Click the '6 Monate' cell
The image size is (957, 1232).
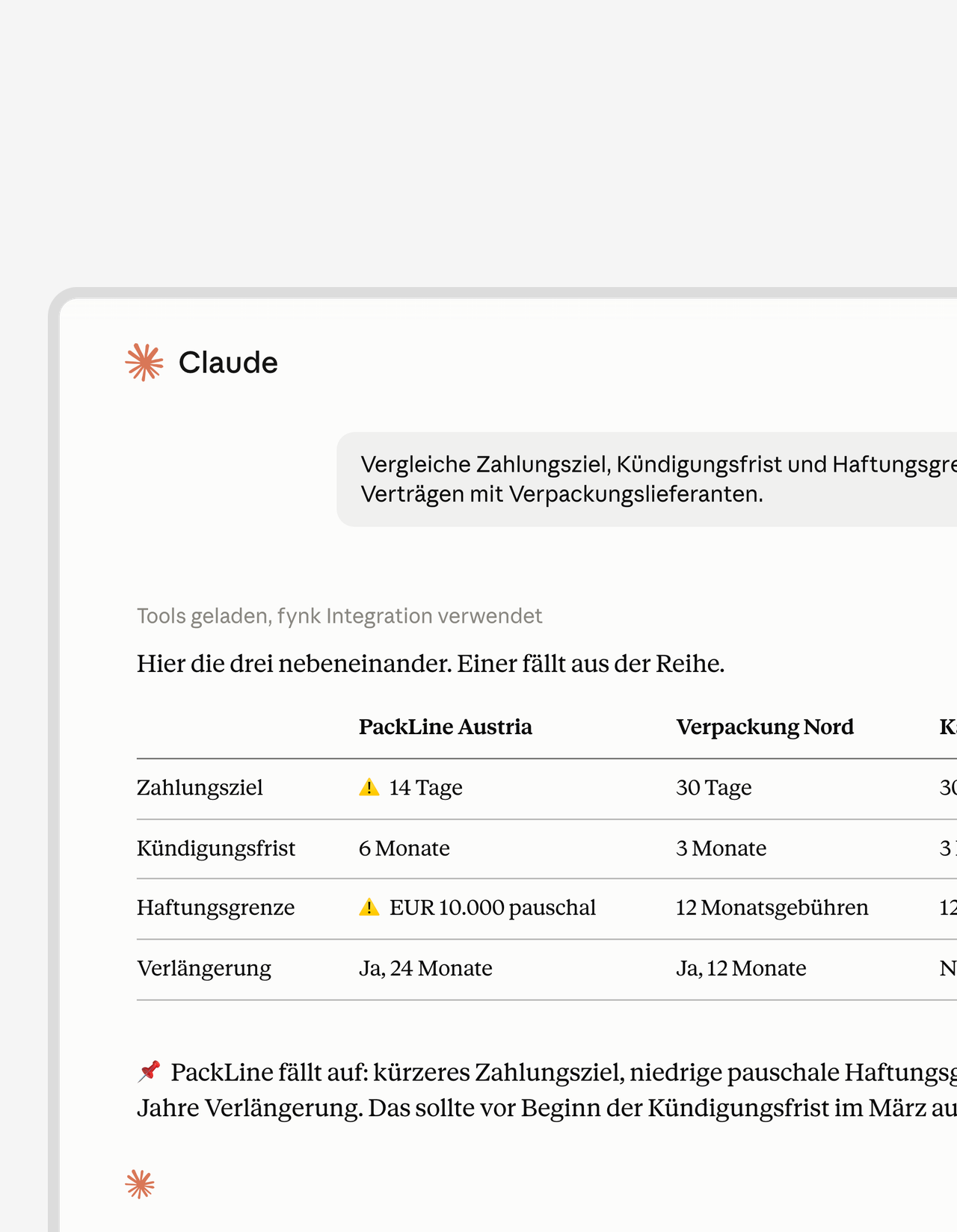pos(404,848)
